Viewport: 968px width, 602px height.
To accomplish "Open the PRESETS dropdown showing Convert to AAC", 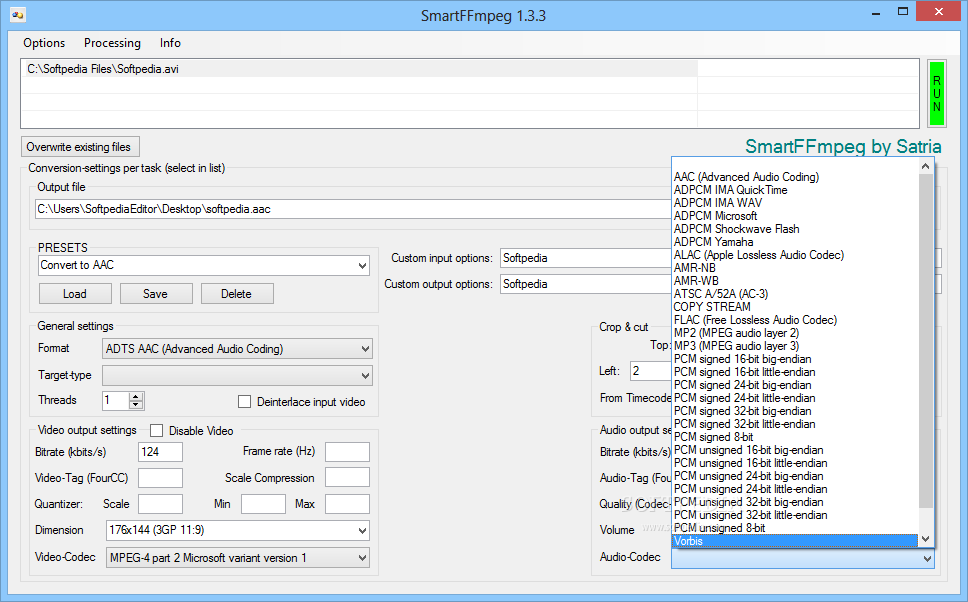I will click(x=204, y=265).
